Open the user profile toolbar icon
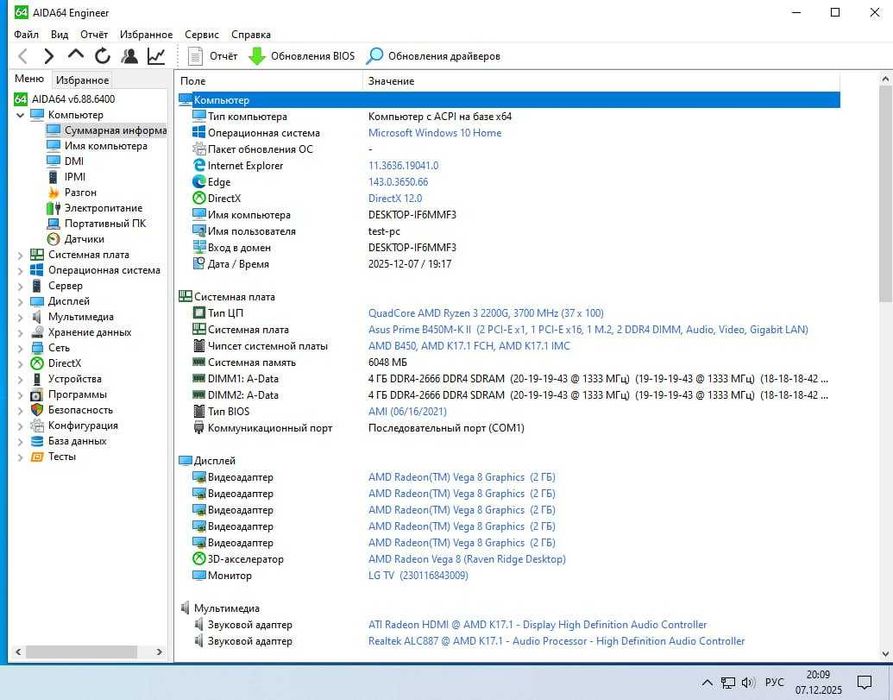Image resolution: width=893 pixels, height=700 pixels. 129,56
